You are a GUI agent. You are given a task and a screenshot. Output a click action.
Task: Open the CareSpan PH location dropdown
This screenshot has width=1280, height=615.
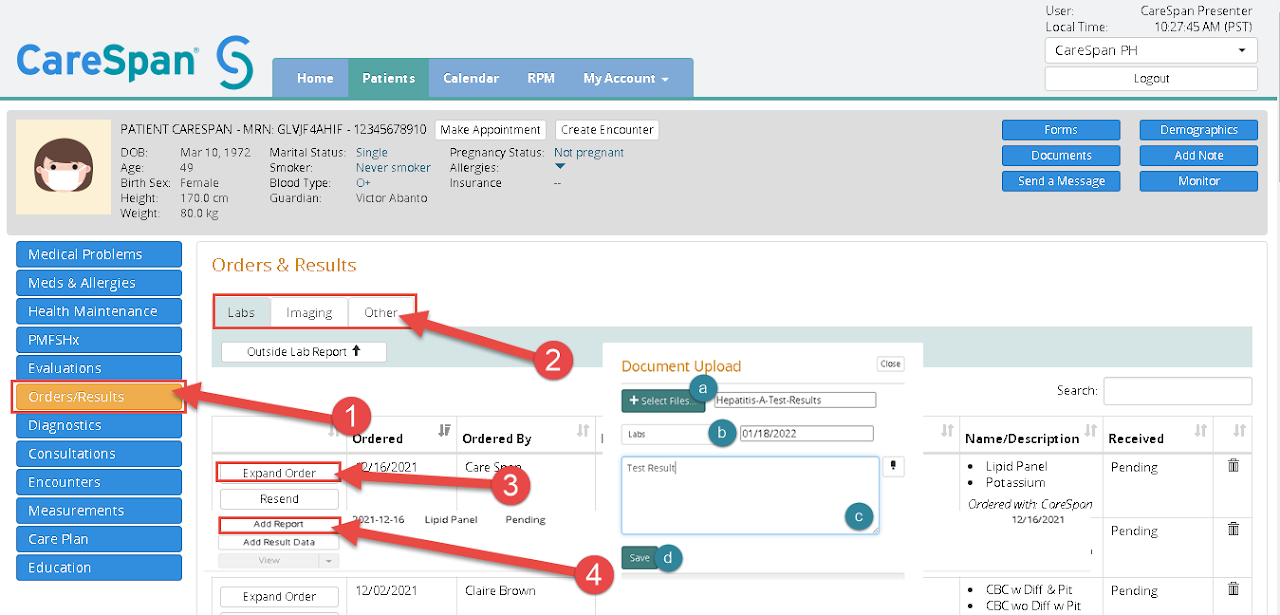tap(1151, 51)
